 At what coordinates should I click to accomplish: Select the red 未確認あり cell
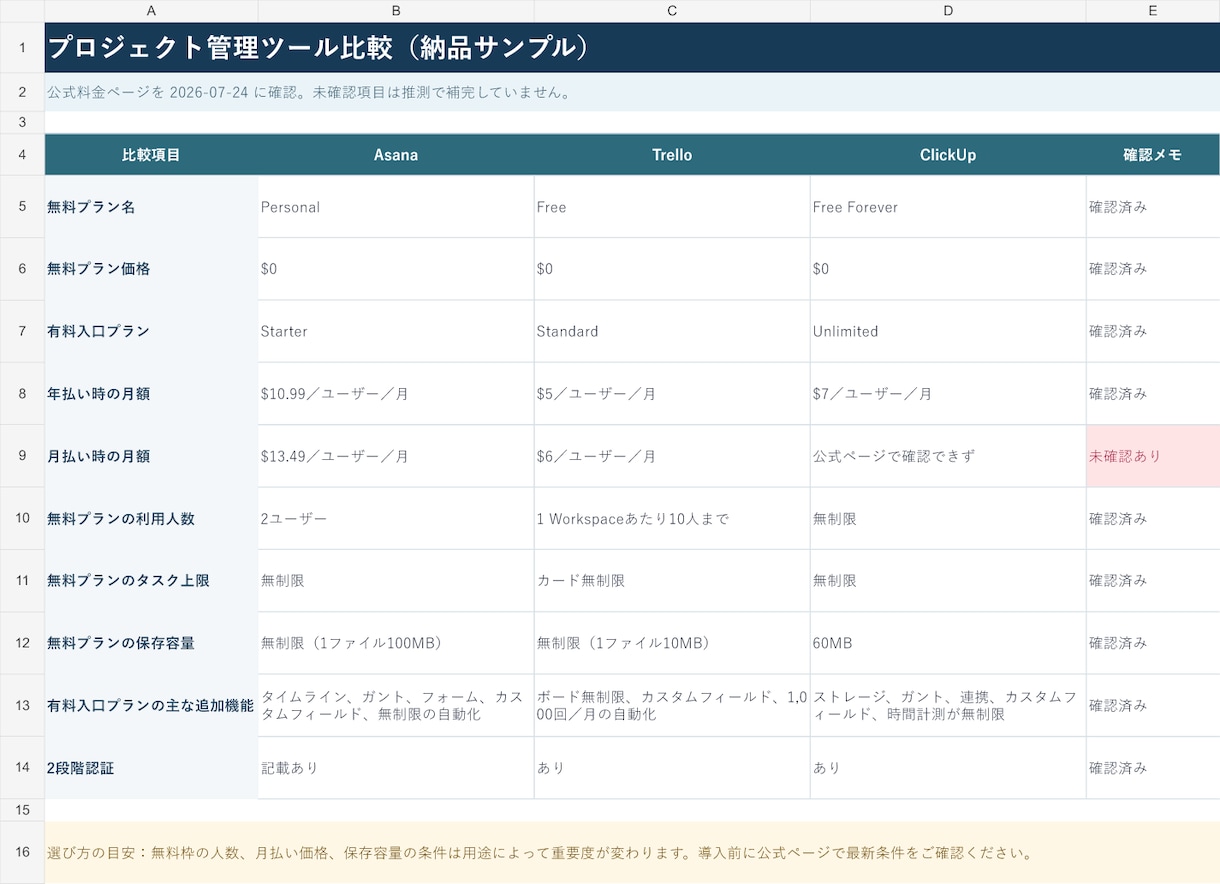click(1153, 456)
